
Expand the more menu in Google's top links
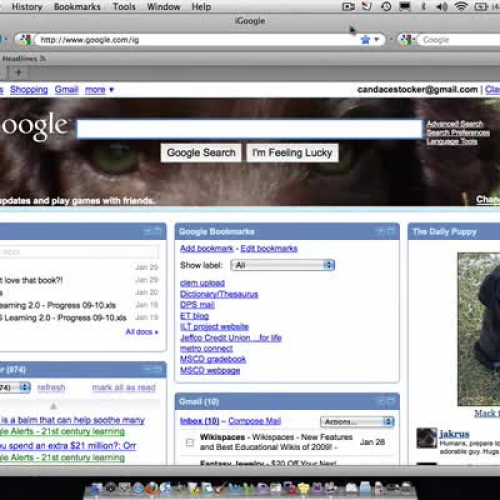(x=99, y=89)
